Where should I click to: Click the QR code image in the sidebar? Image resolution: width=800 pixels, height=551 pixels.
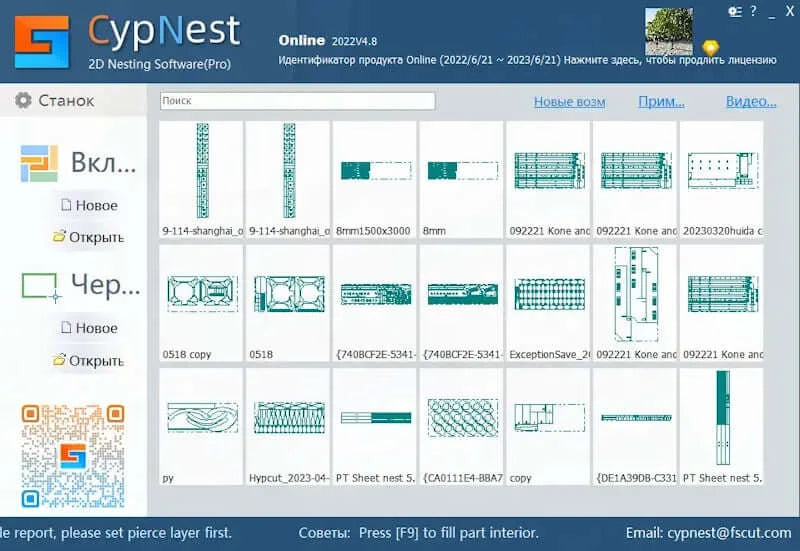(73, 456)
